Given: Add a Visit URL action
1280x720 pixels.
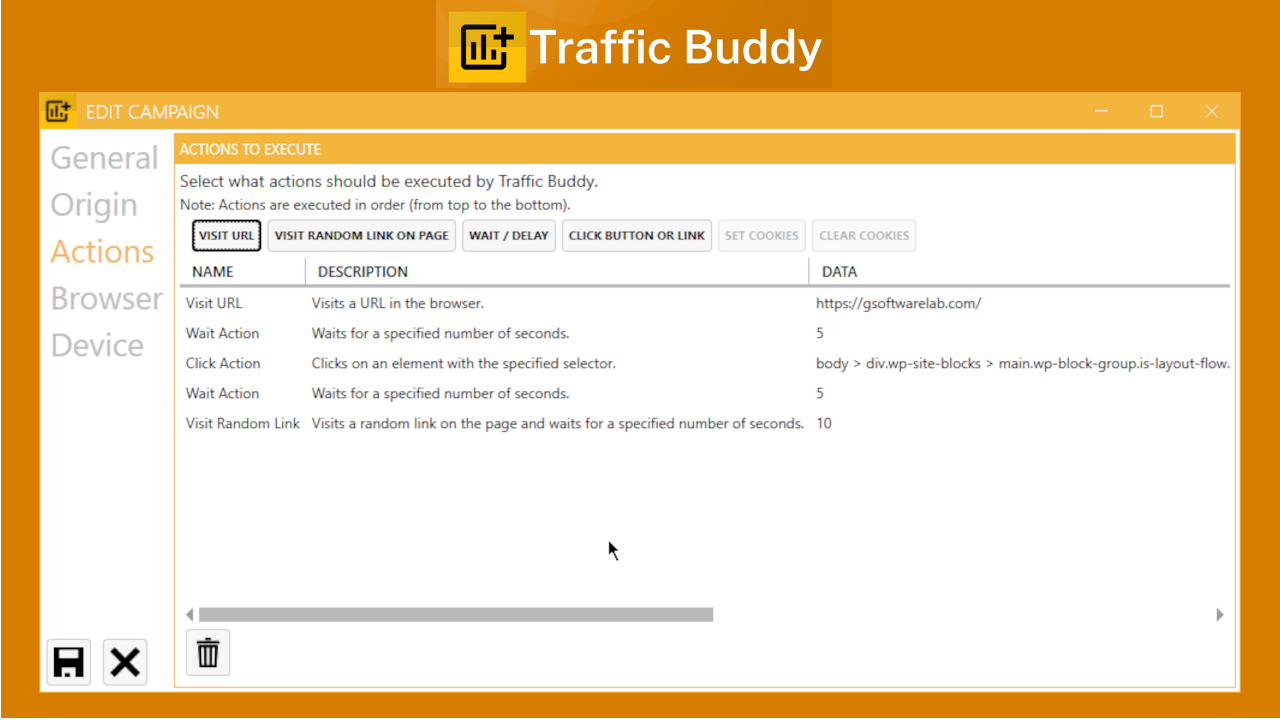Looking at the screenshot, I should [x=226, y=235].
